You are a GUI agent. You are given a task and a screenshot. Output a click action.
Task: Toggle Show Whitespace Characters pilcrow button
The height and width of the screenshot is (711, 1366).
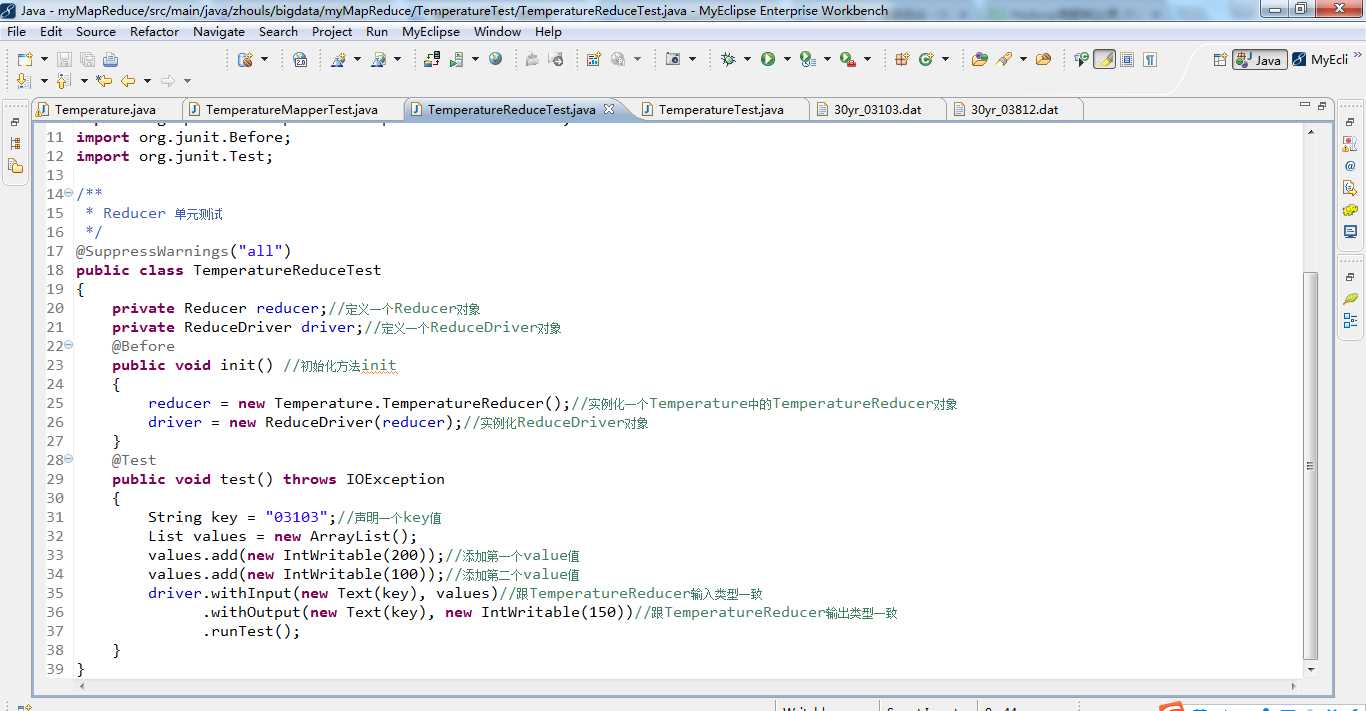(1150, 59)
